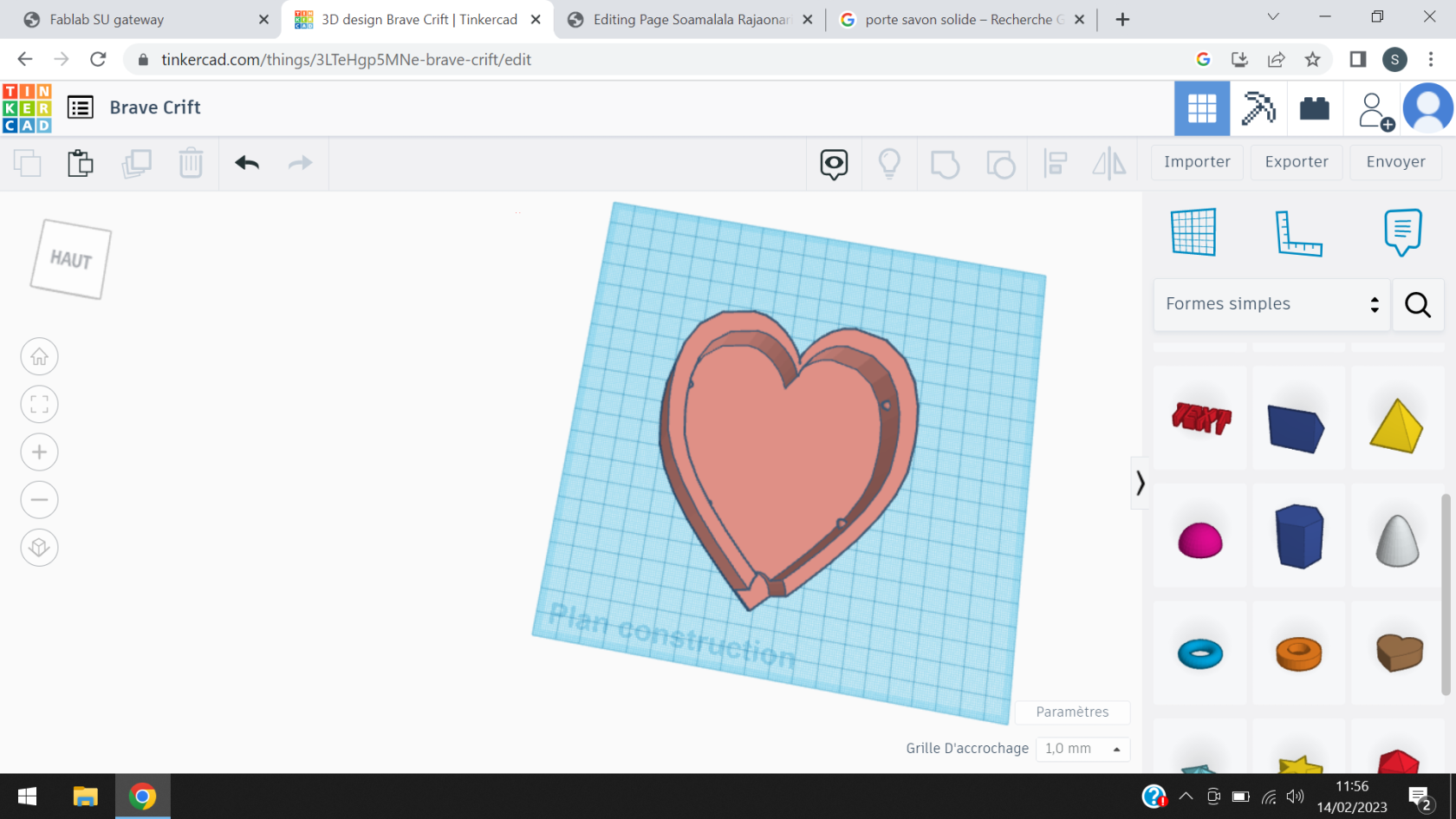Click the home view button
Screen dimensions: 1456x819
pos(39,356)
